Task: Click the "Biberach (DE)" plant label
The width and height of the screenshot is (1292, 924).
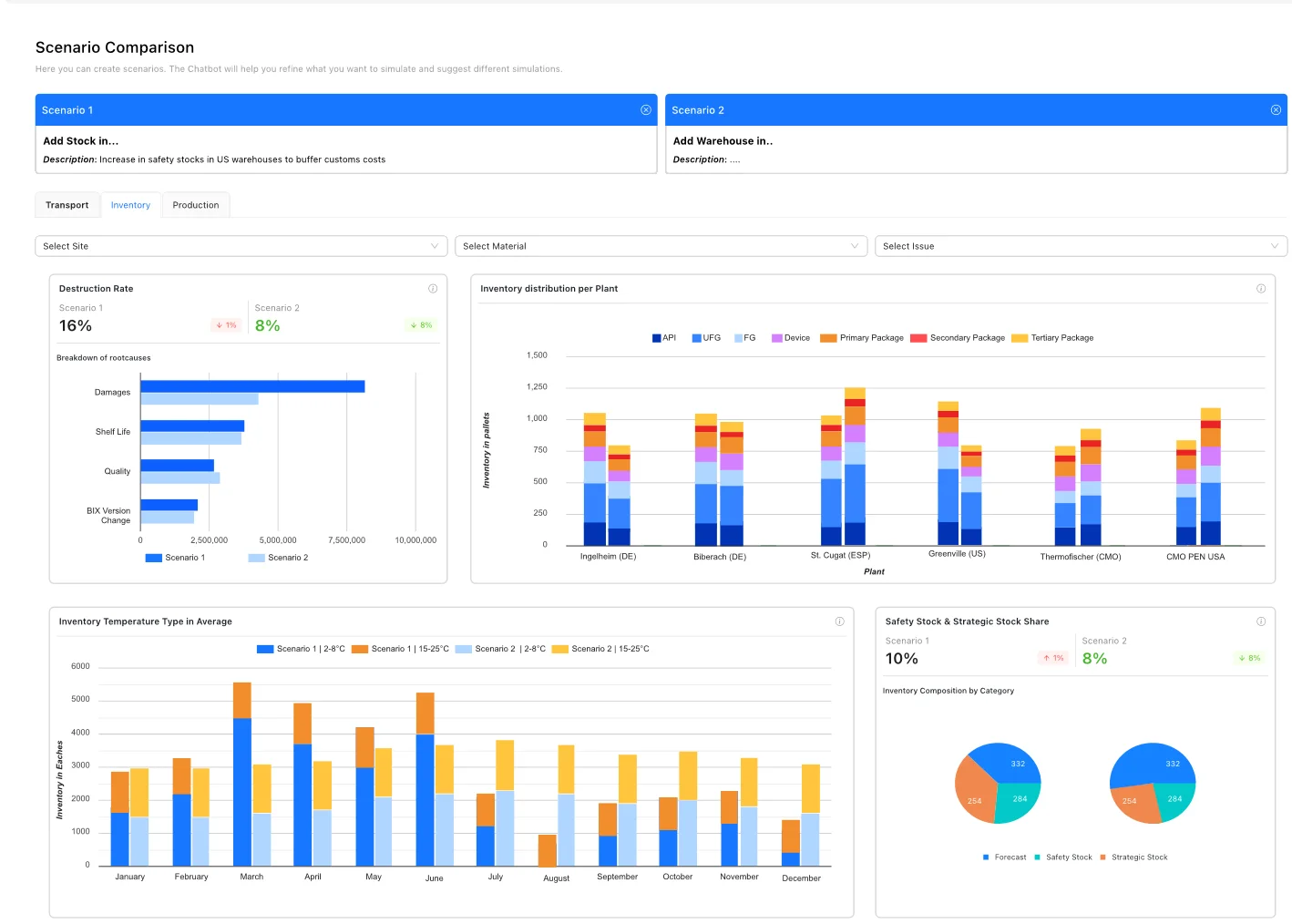Action: pyautogui.click(x=720, y=557)
